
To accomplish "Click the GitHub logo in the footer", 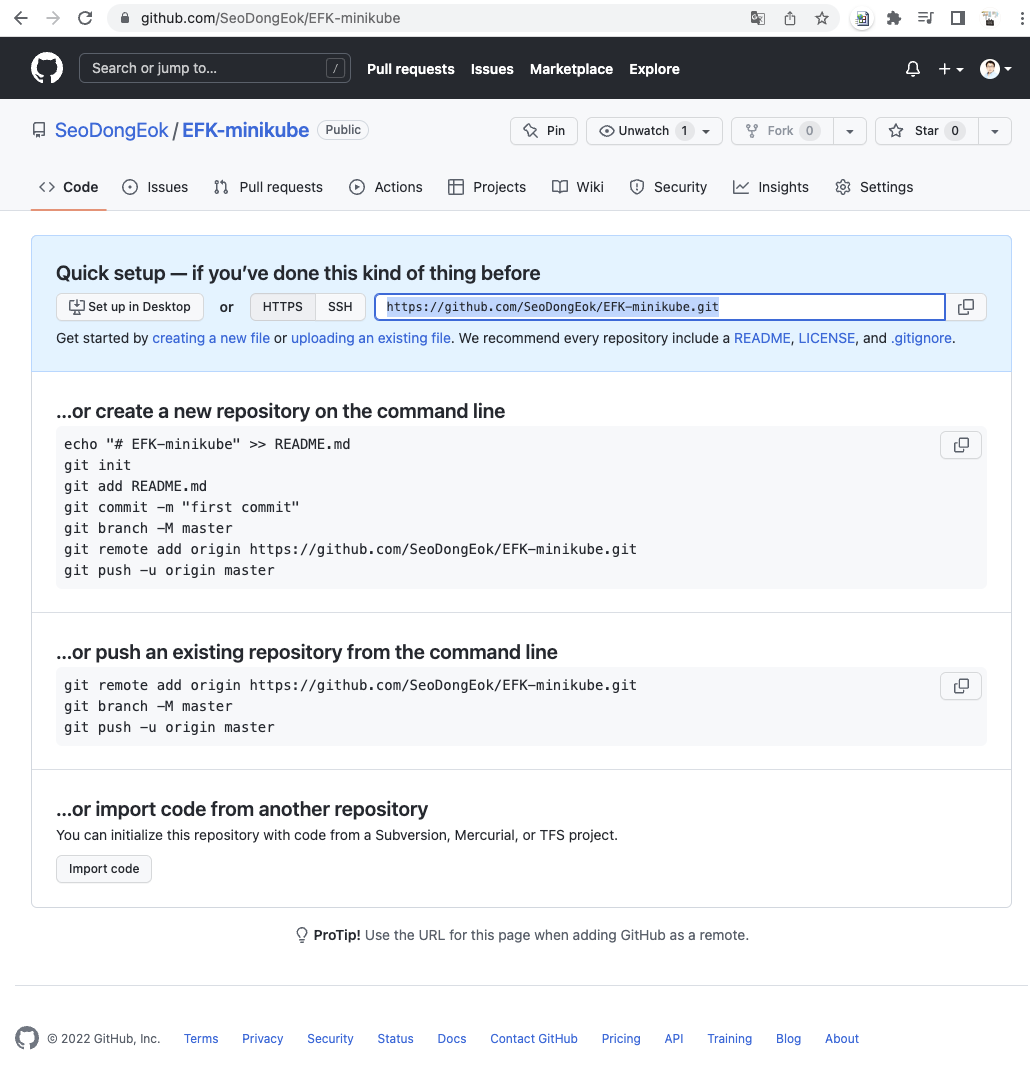I will point(27,1038).
